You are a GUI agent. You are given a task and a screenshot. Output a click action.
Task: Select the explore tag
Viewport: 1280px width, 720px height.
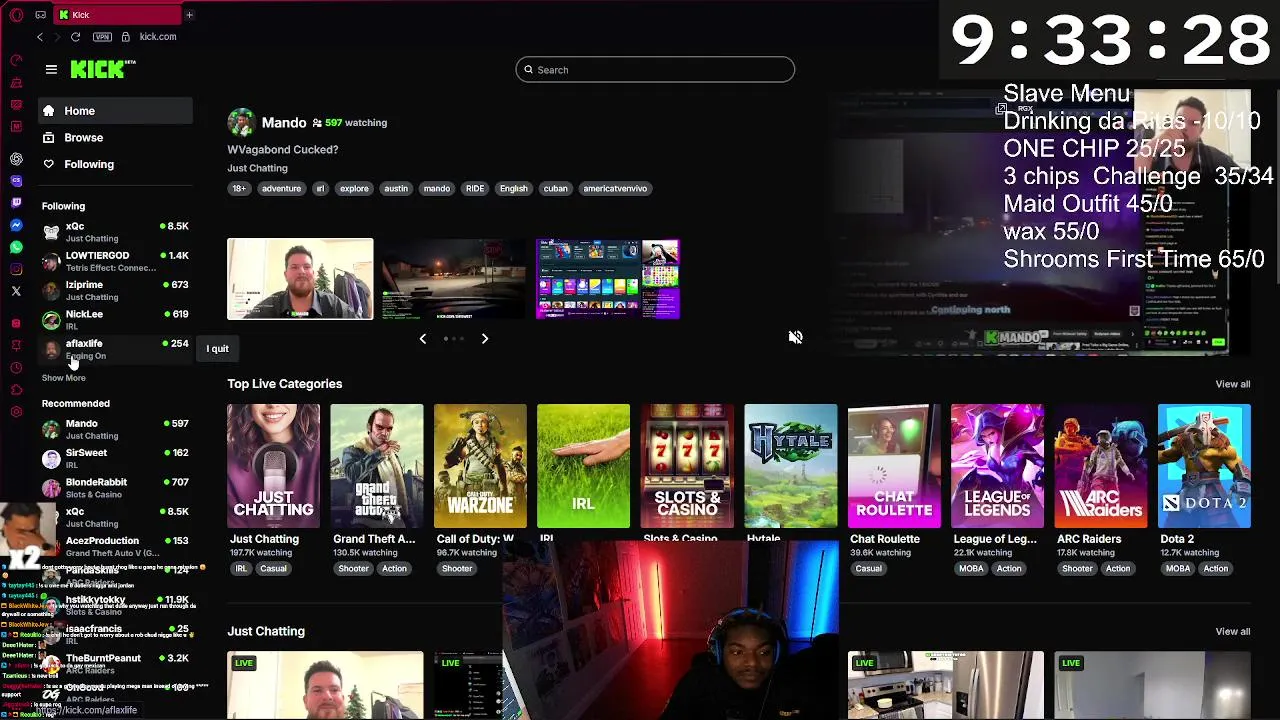click(354, 188)
